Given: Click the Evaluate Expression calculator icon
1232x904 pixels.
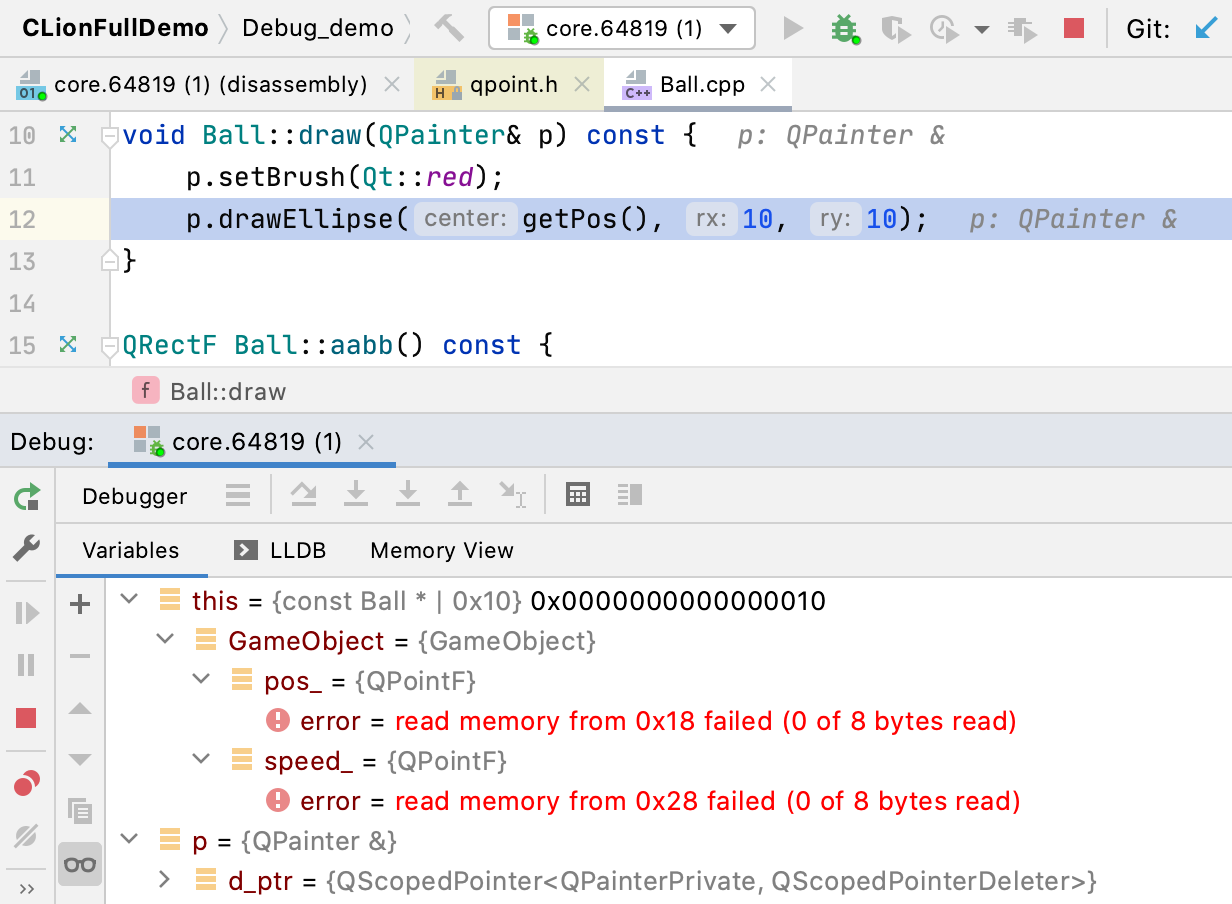Looking at the screenshot, I should click(577, 494).
